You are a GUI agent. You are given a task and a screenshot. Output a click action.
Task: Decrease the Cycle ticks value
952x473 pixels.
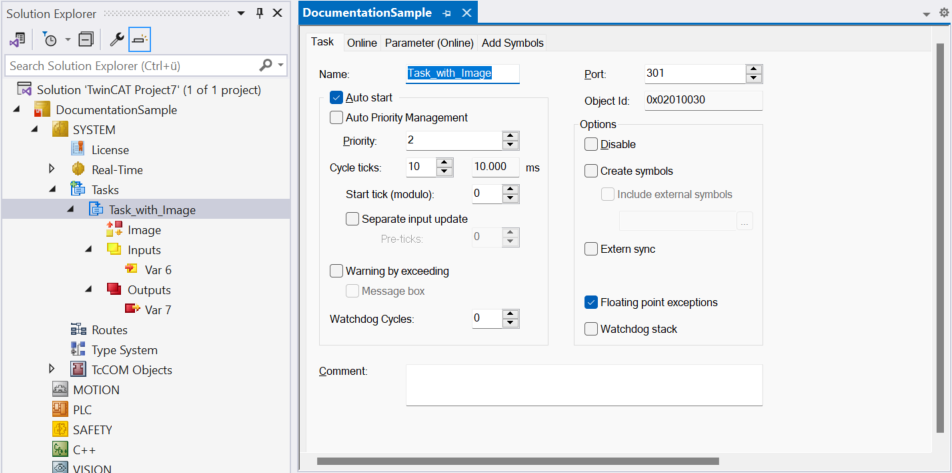[x=445, y=172]
